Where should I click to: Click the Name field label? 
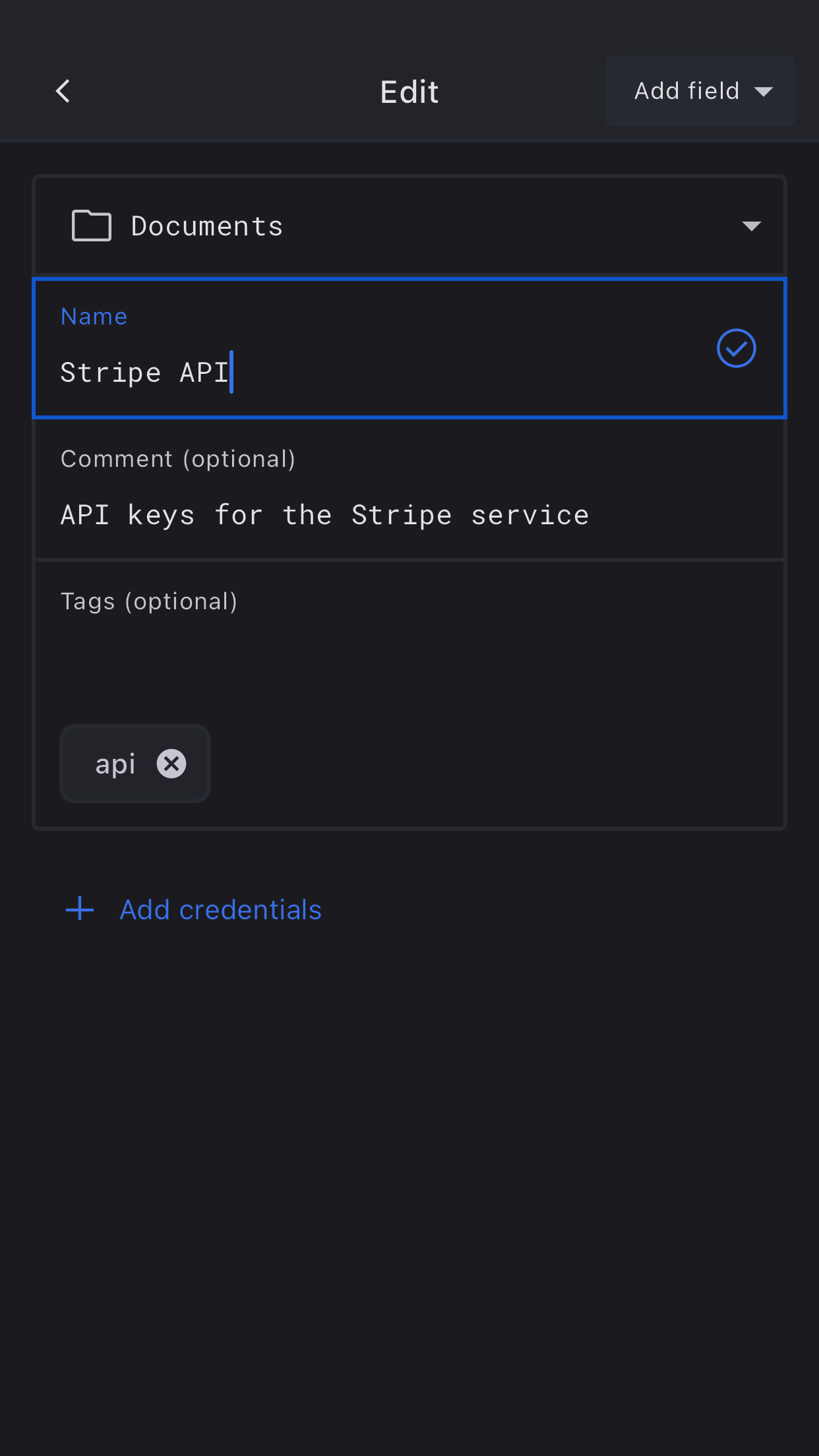[x=94, y=317]
